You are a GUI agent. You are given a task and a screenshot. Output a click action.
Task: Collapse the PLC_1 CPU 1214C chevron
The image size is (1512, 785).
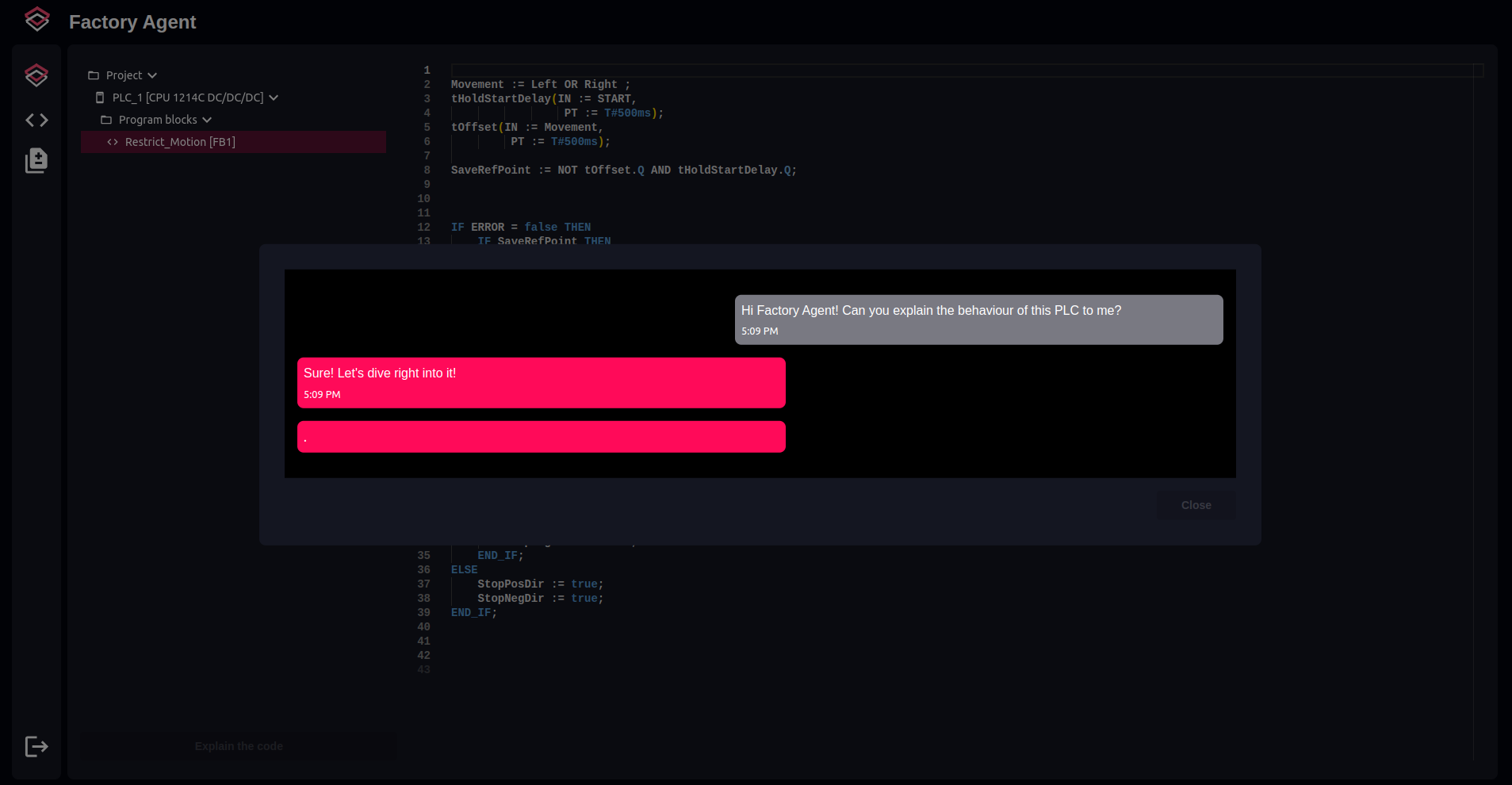tap(274, 98)
